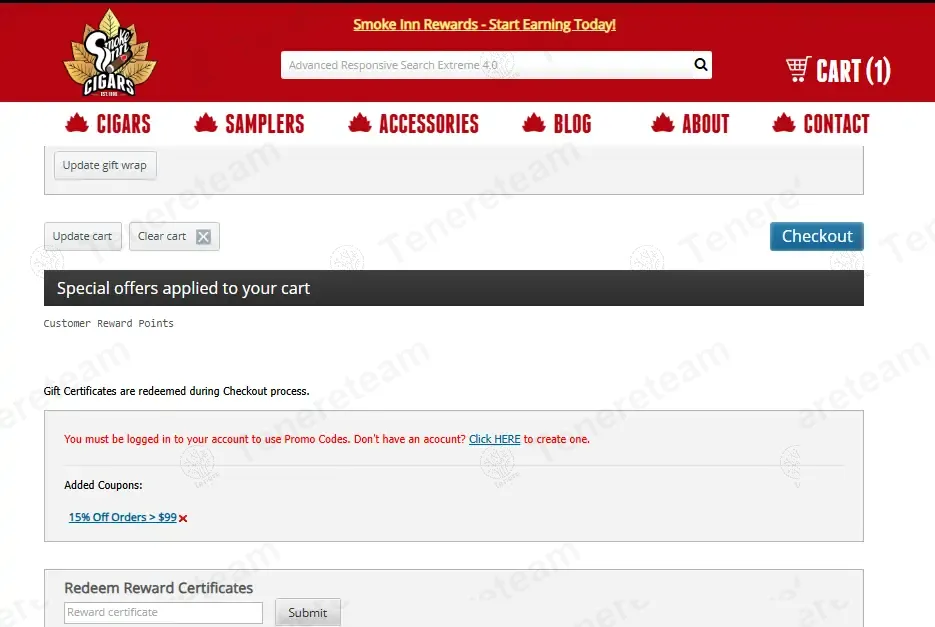The width and height of the screenshot is (935, 627).
Task: Click the leaf icon beside Cigars
Action: pos(77,123)
